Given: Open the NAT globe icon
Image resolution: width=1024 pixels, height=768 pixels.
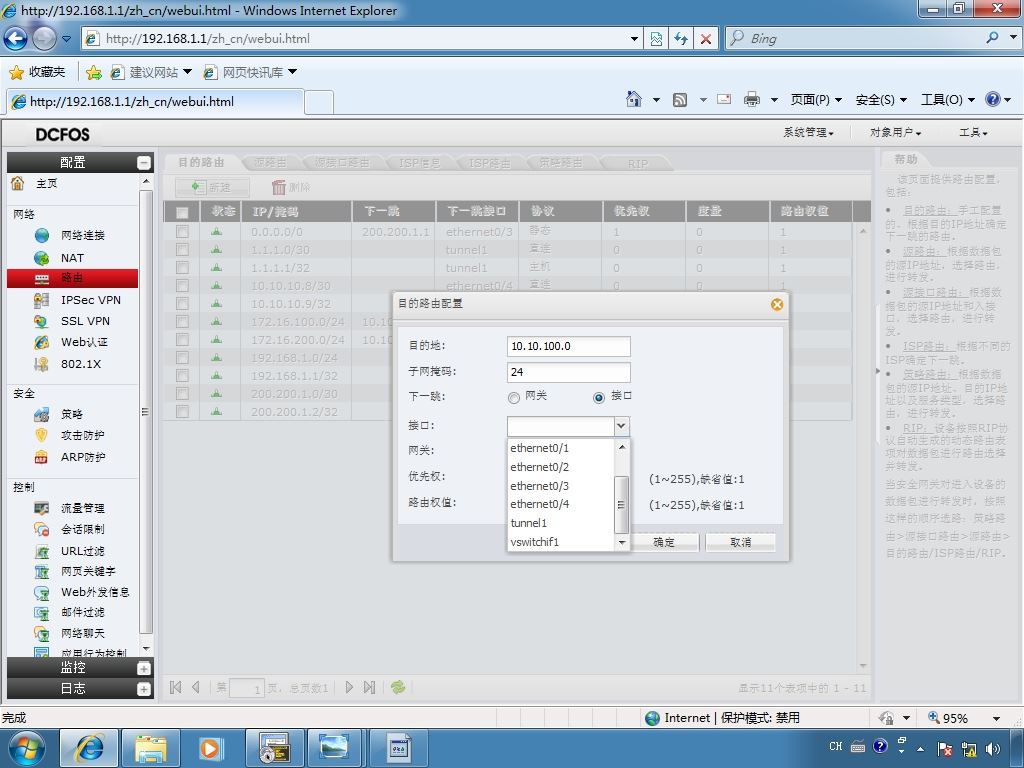Looking at the screenshot, I should [42, 258].
